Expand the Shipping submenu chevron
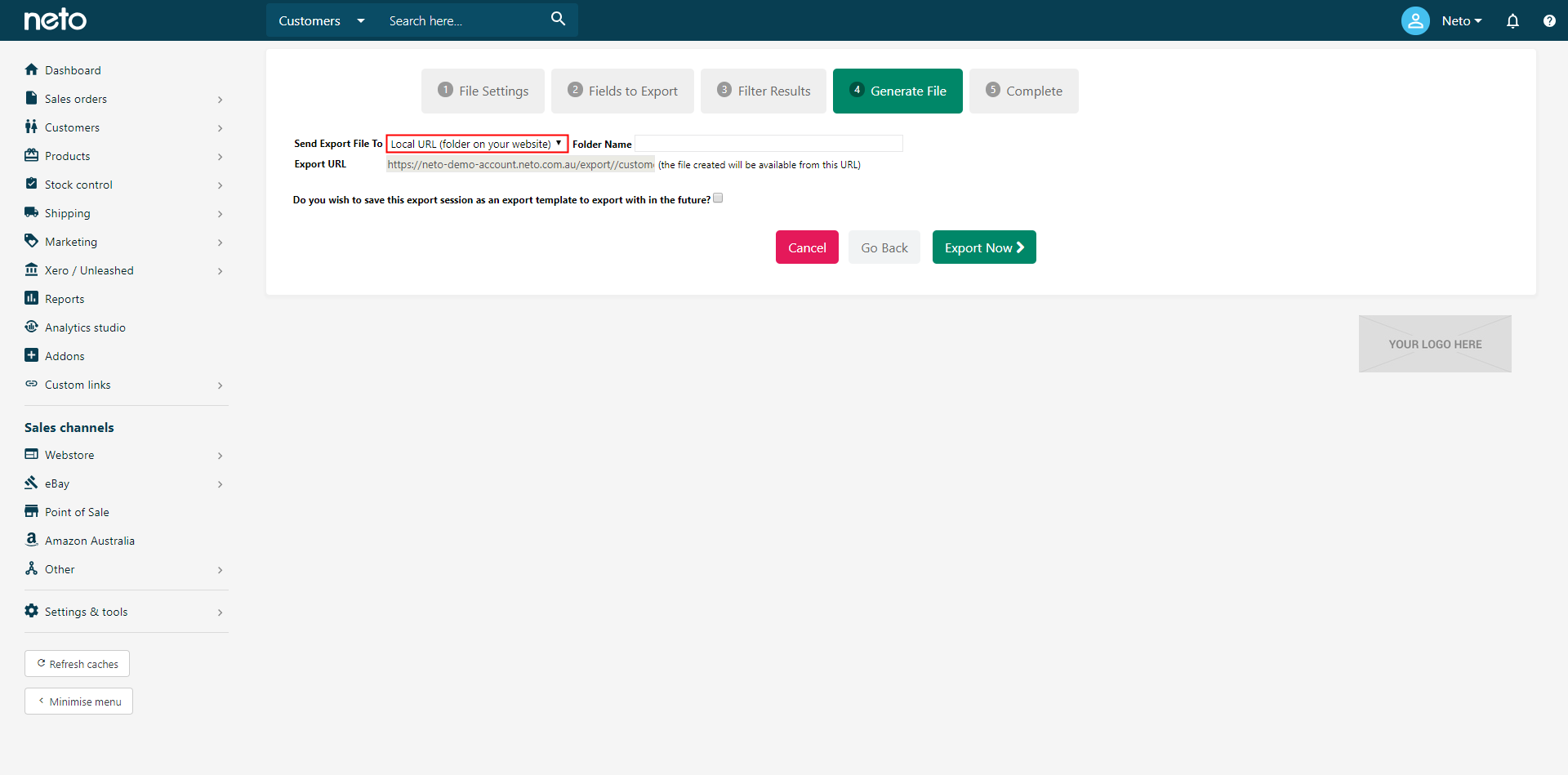The width and height of the screenshot is (1568, 775). click(x=220, y=214)
